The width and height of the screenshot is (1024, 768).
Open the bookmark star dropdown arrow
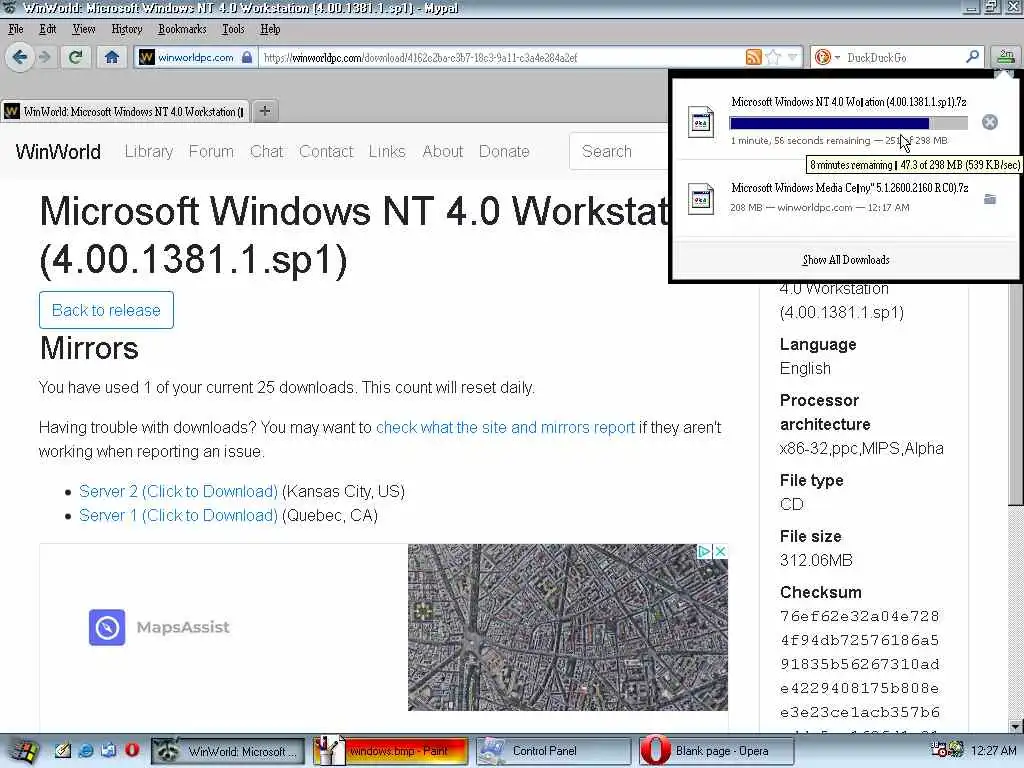(x=792, y=57)
